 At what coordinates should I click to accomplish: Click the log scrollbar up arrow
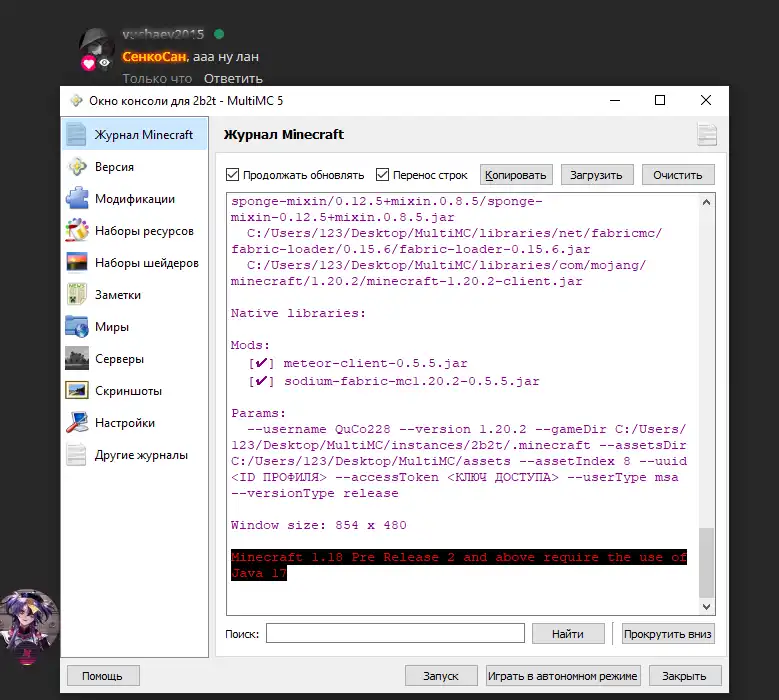coord(706,202)
